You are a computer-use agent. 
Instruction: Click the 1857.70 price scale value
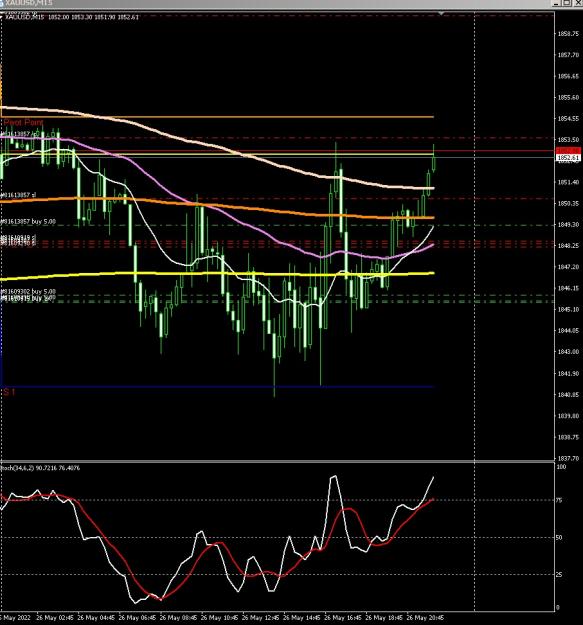click(x=567, y=55)
